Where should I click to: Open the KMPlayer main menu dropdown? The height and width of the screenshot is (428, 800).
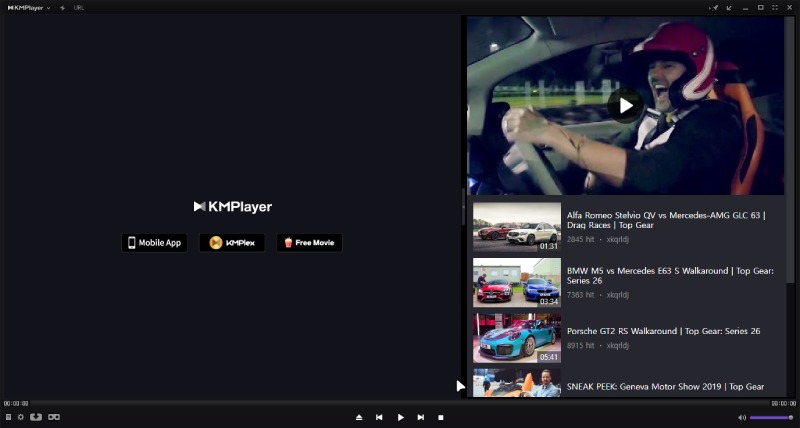(29, 8)
